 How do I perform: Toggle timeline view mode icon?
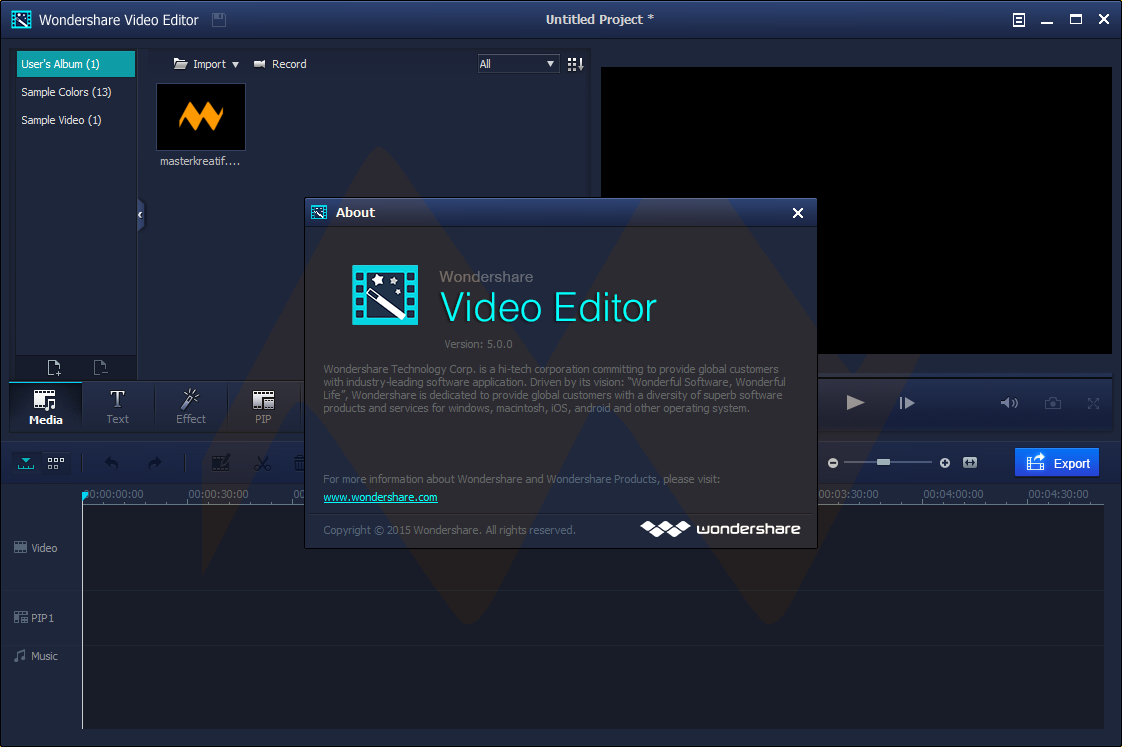click(x=26, y=463)
